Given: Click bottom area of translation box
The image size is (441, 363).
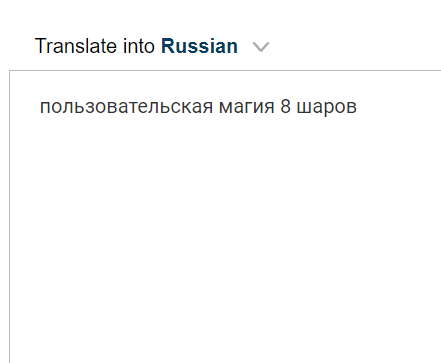Looking at the screenshot, I should [225, 347].
